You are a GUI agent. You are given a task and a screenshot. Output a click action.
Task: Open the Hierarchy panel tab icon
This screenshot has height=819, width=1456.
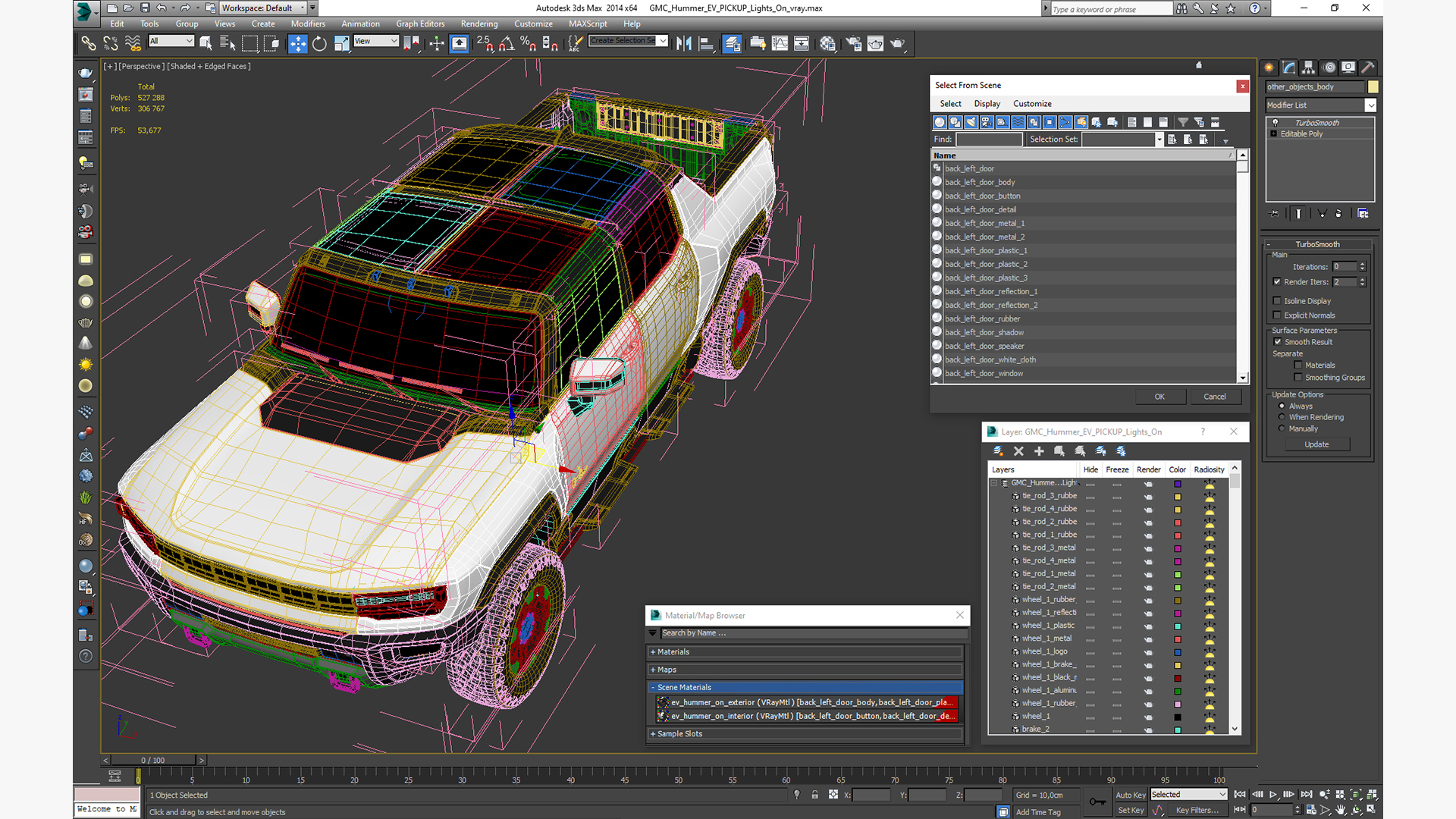pyautogui.click(x=1308, y=67)
